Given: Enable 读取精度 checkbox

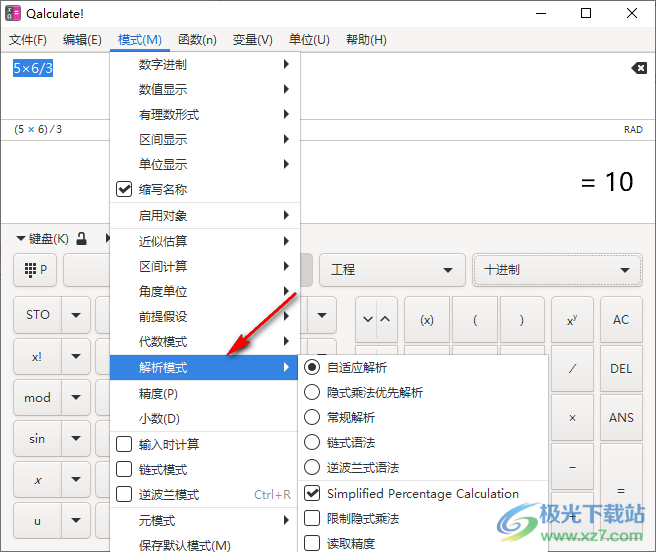Looking at the screenshot, I should click(312, 543).
